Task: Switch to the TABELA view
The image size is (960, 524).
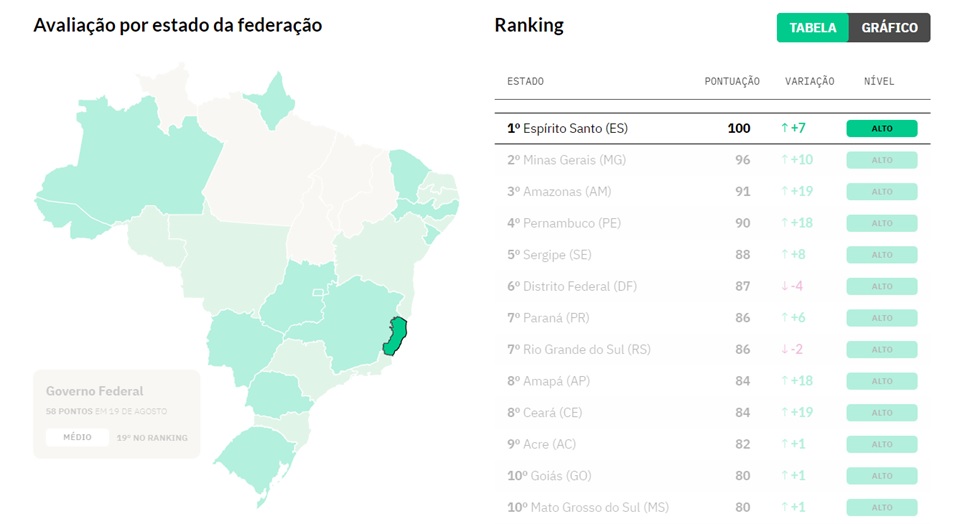Action: [812, 28]
